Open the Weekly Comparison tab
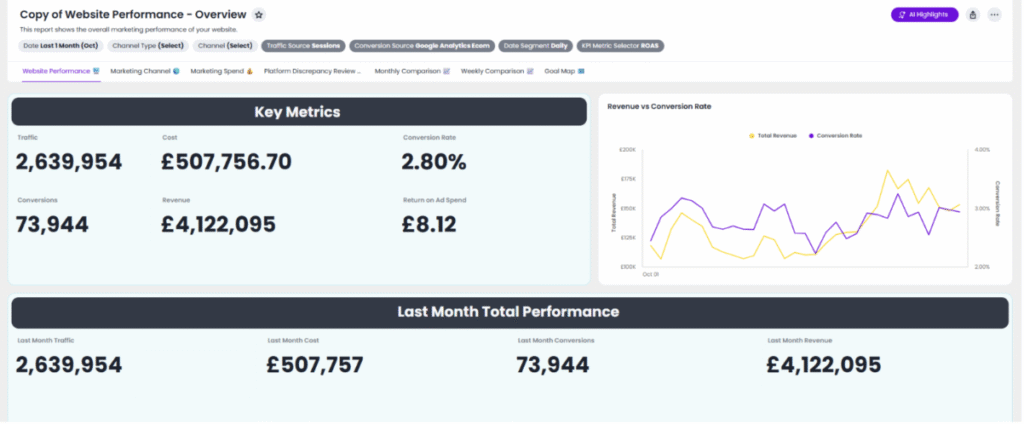The width and height of the screenshot is (1024, 424). click(x=497, y=71)
